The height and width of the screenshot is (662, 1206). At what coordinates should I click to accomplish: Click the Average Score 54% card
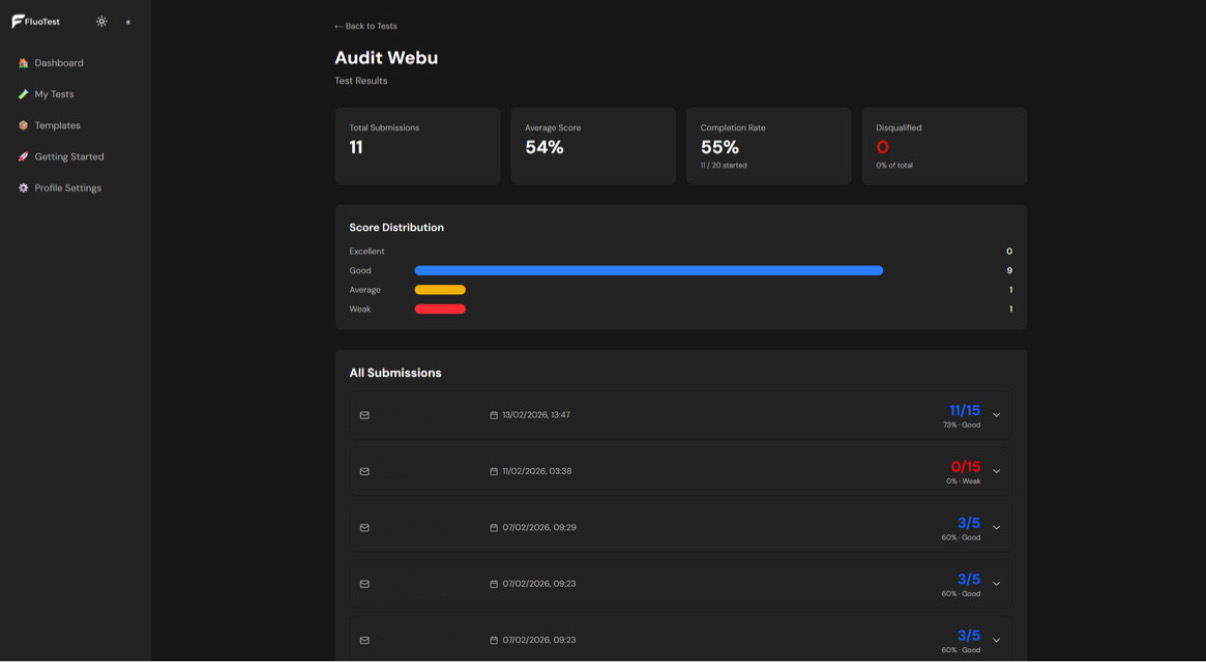coord(592,145)
